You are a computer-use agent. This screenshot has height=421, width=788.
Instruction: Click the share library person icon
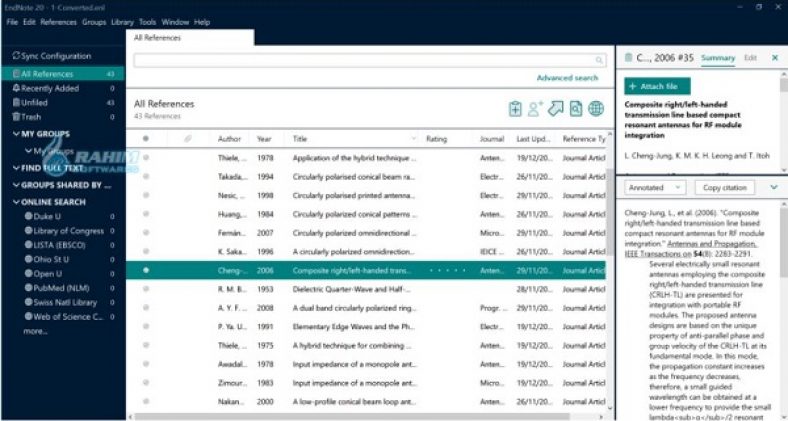[x=535, y=109]
